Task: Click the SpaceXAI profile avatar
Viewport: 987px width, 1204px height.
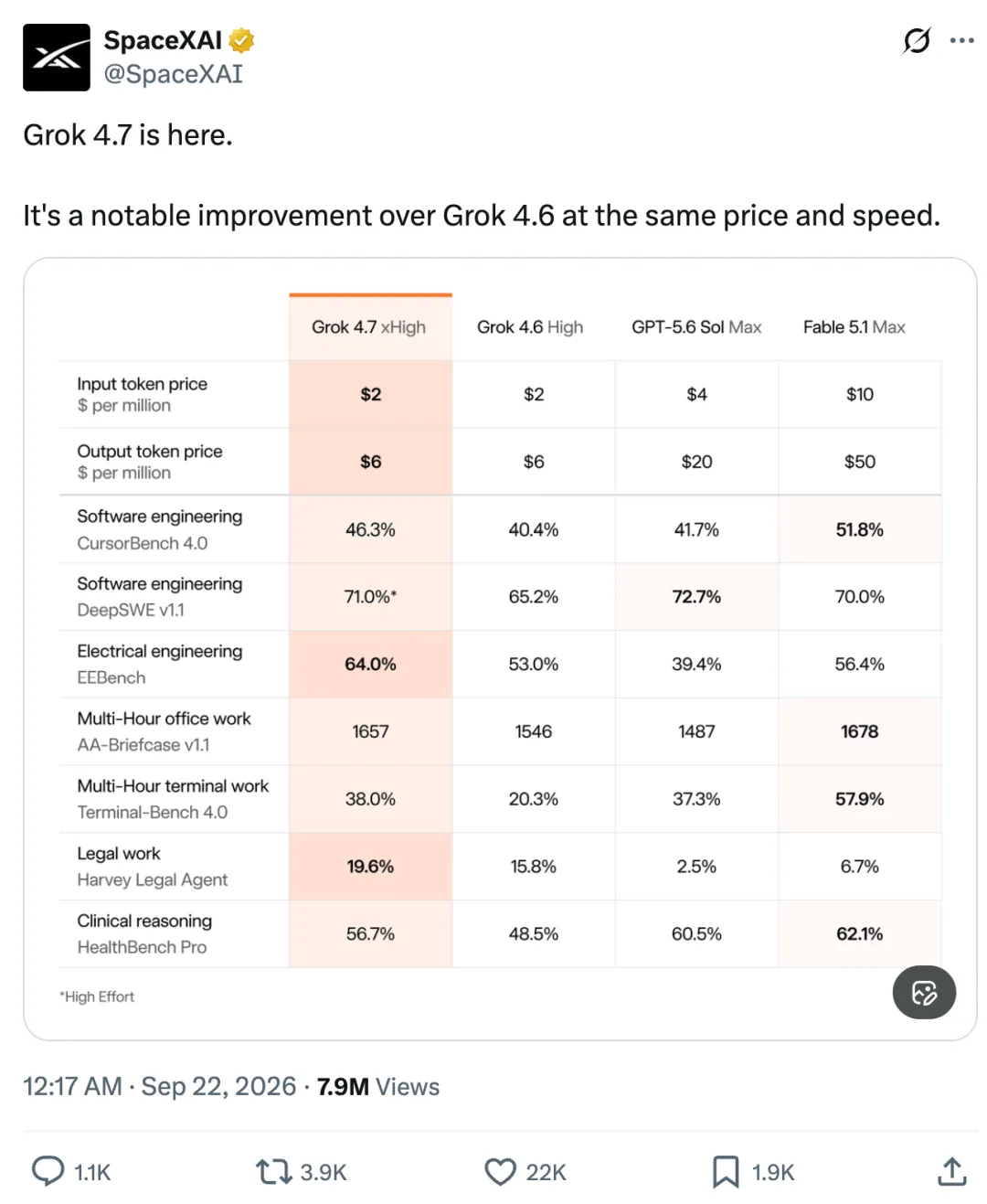Action: click(57, 58)
